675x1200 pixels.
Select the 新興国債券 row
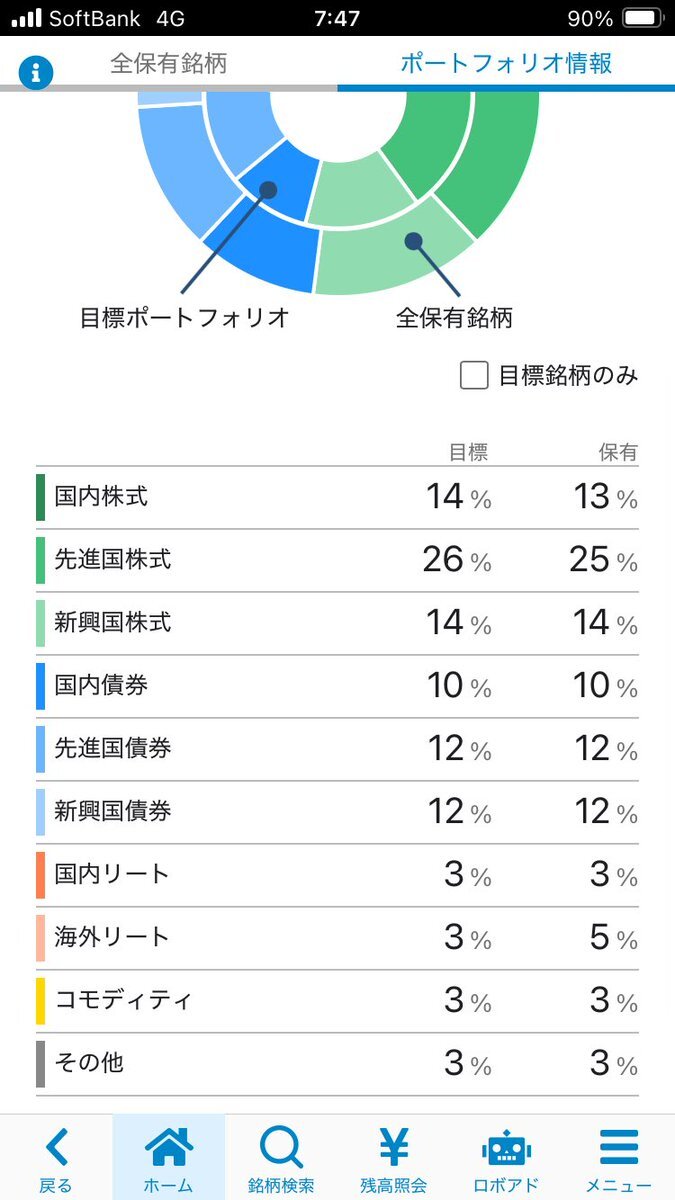337,812
